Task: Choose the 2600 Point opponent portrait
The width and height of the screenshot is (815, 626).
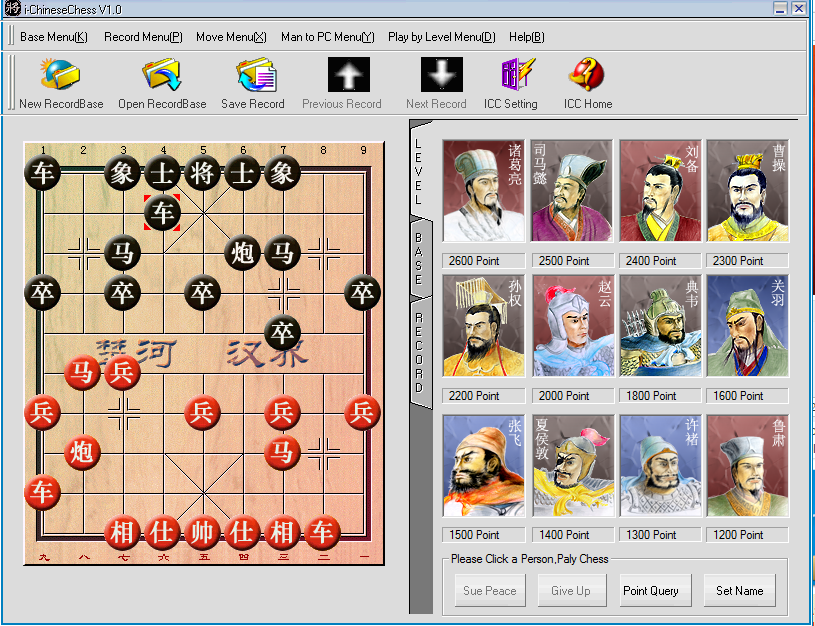Action: pos(483,191)
